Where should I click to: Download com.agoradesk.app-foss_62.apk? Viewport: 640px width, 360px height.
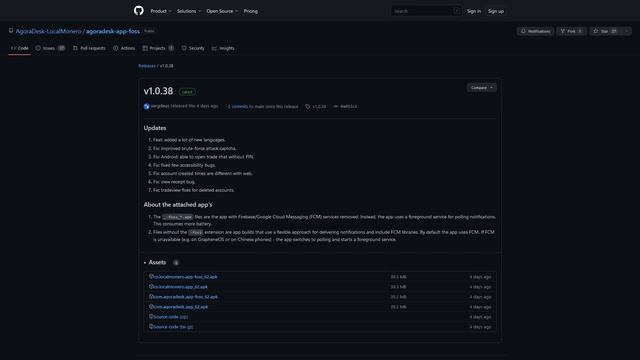[185, 297]
